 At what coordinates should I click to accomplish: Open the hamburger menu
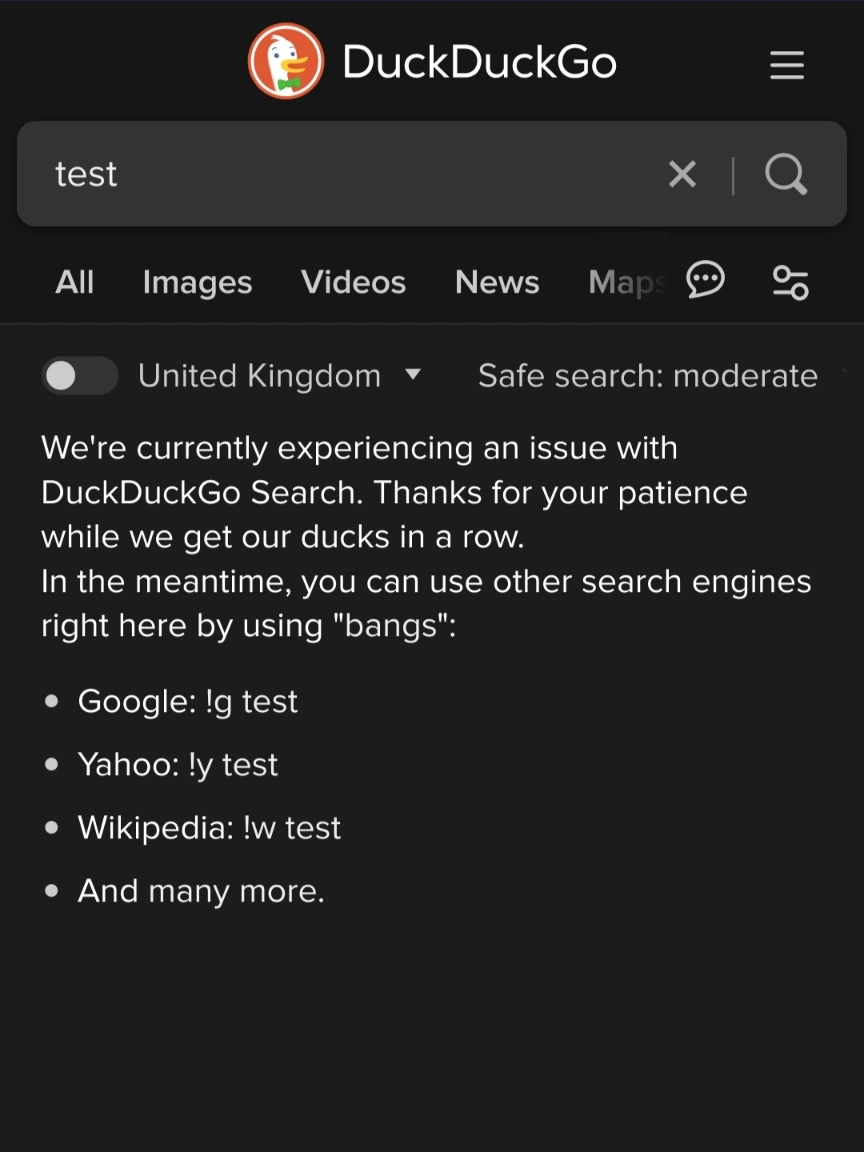[787, 65]
